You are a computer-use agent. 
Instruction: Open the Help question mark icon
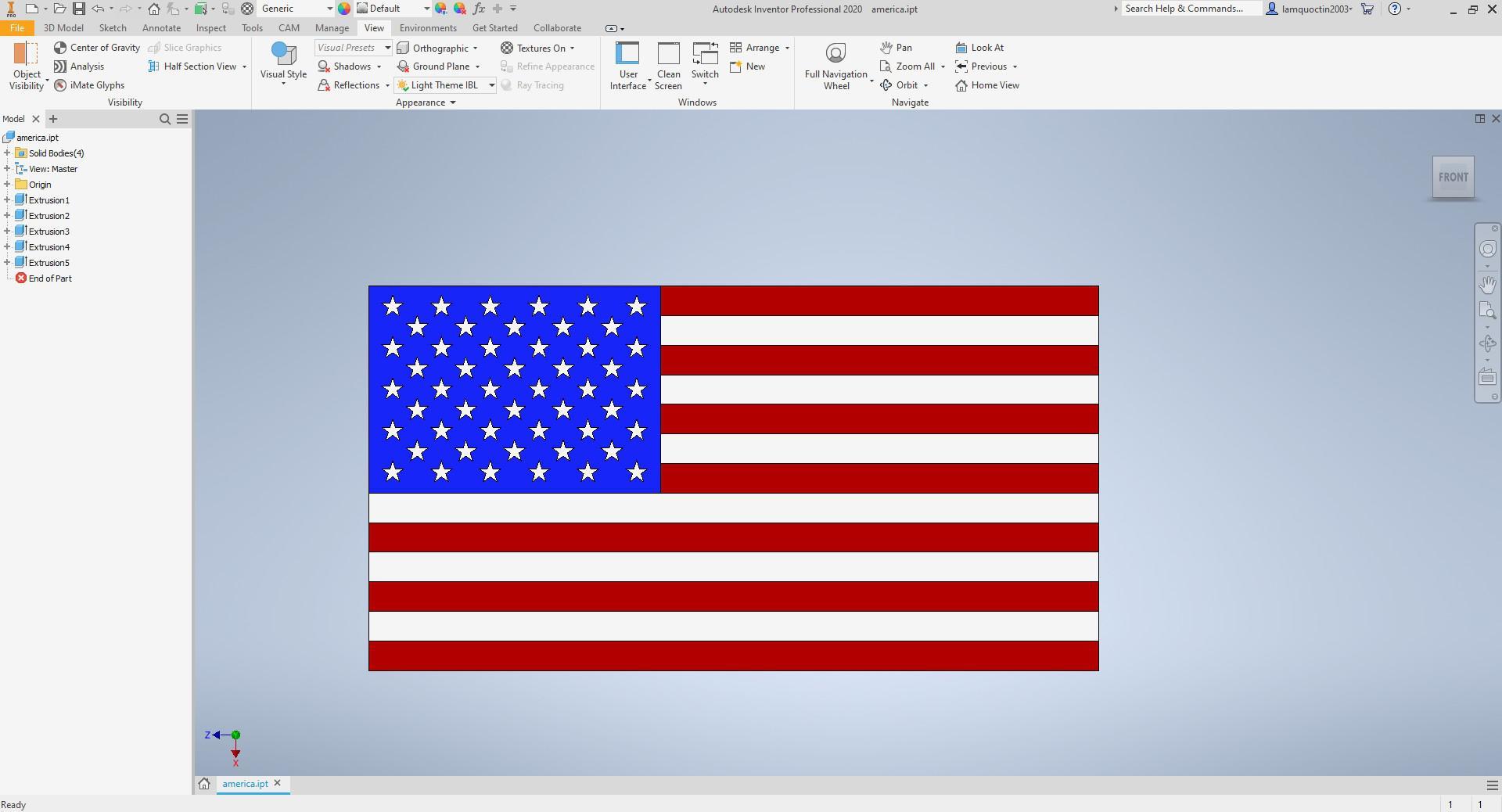tap(1395, 9)
